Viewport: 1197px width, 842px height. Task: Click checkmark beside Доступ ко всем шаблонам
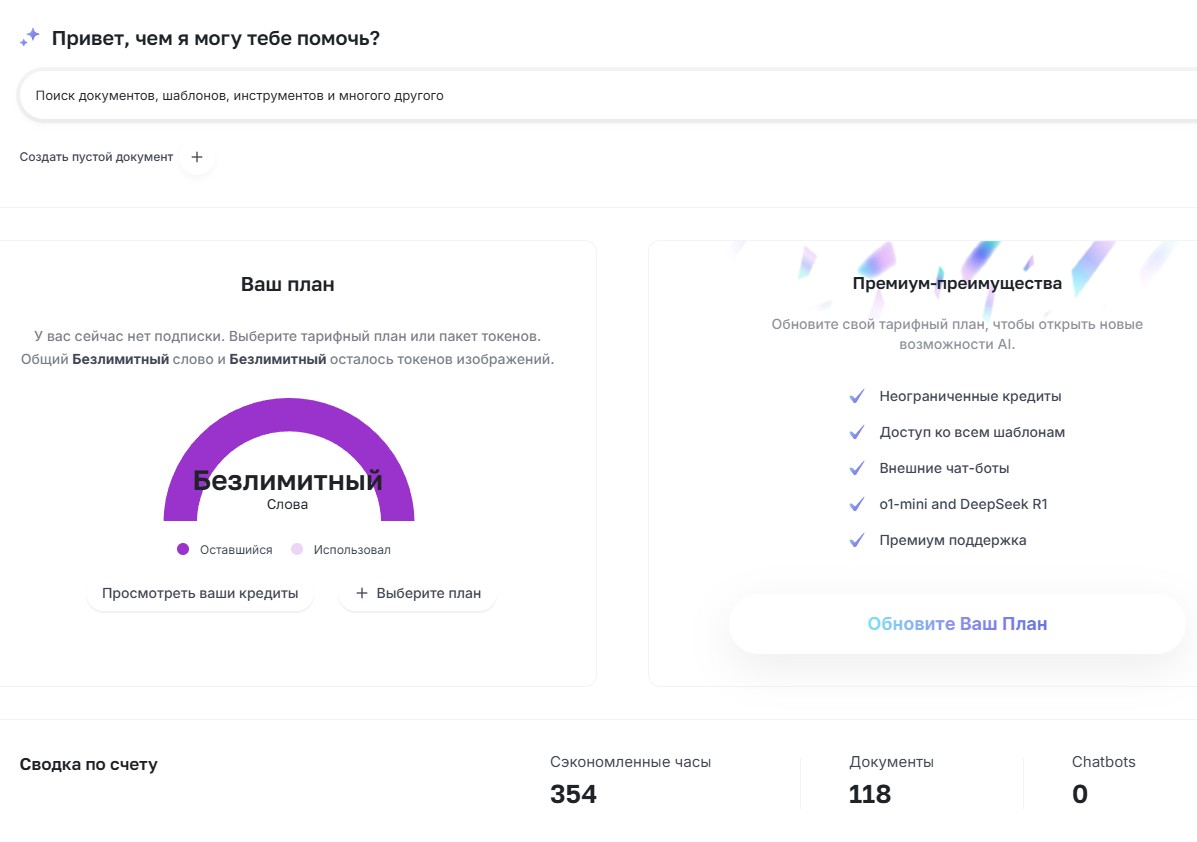pos(856,432)
